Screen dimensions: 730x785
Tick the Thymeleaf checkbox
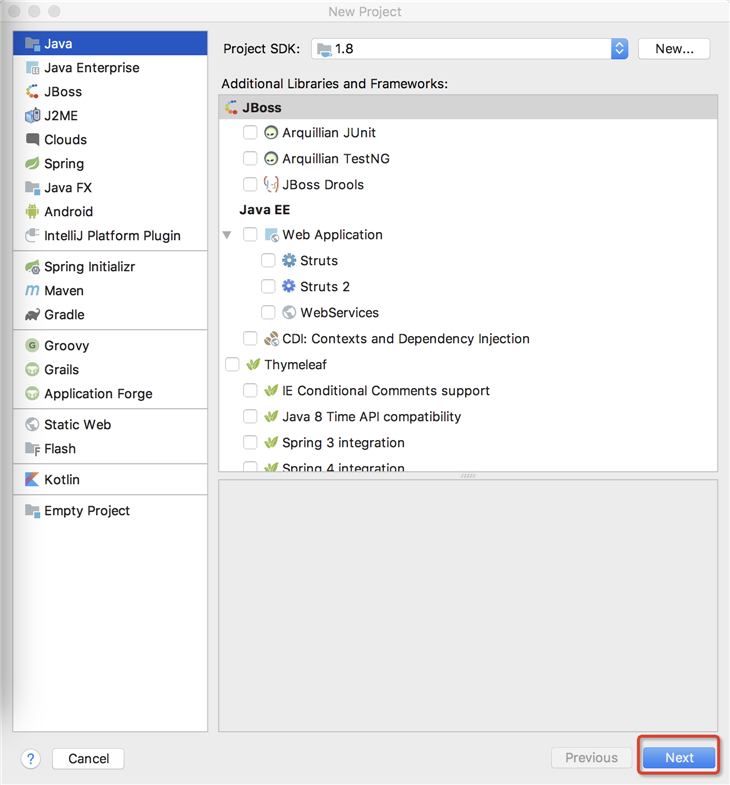coord(232,365)
